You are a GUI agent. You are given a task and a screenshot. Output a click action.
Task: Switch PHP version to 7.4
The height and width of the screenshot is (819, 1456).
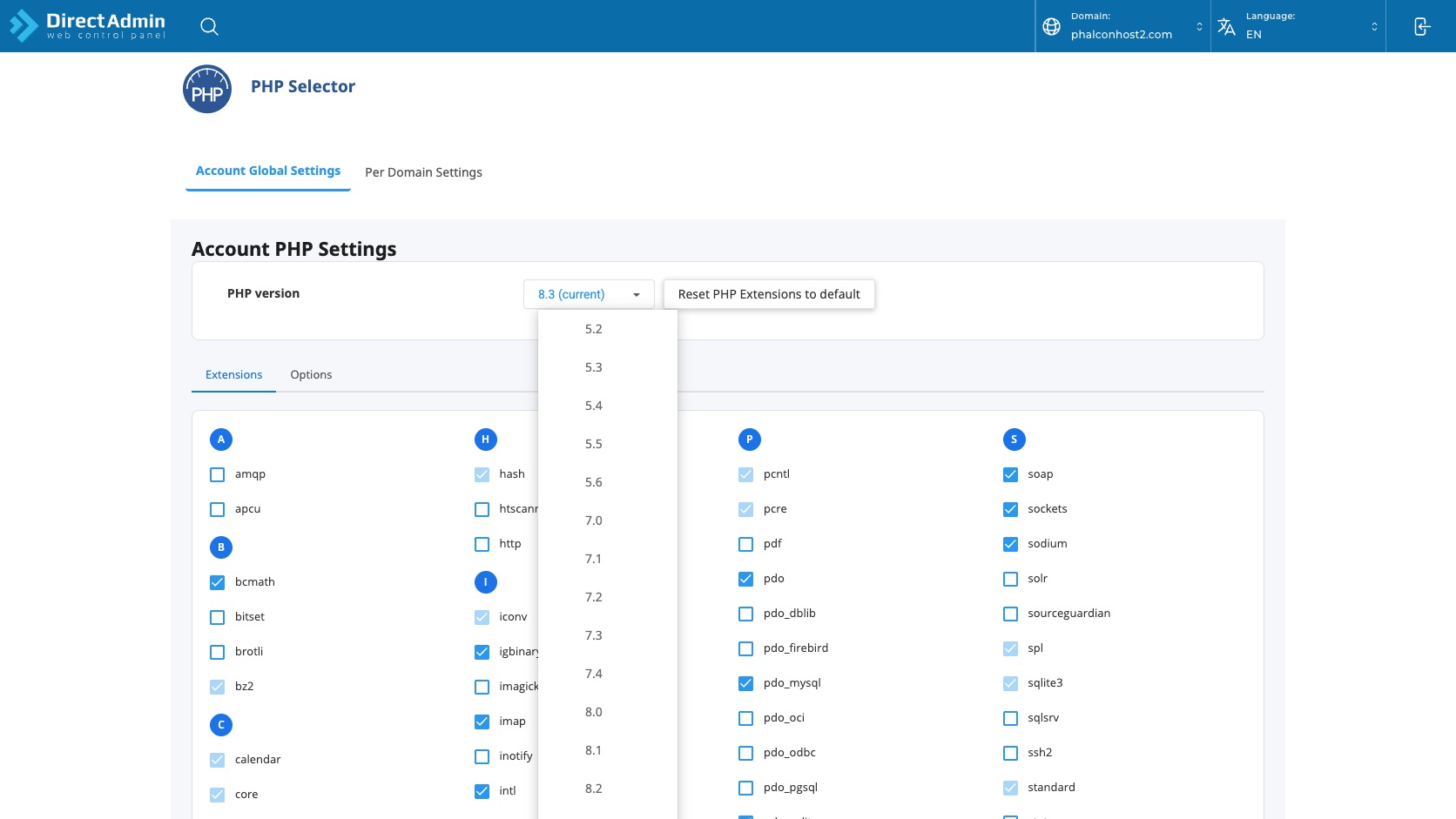click(x=608, y=674)
